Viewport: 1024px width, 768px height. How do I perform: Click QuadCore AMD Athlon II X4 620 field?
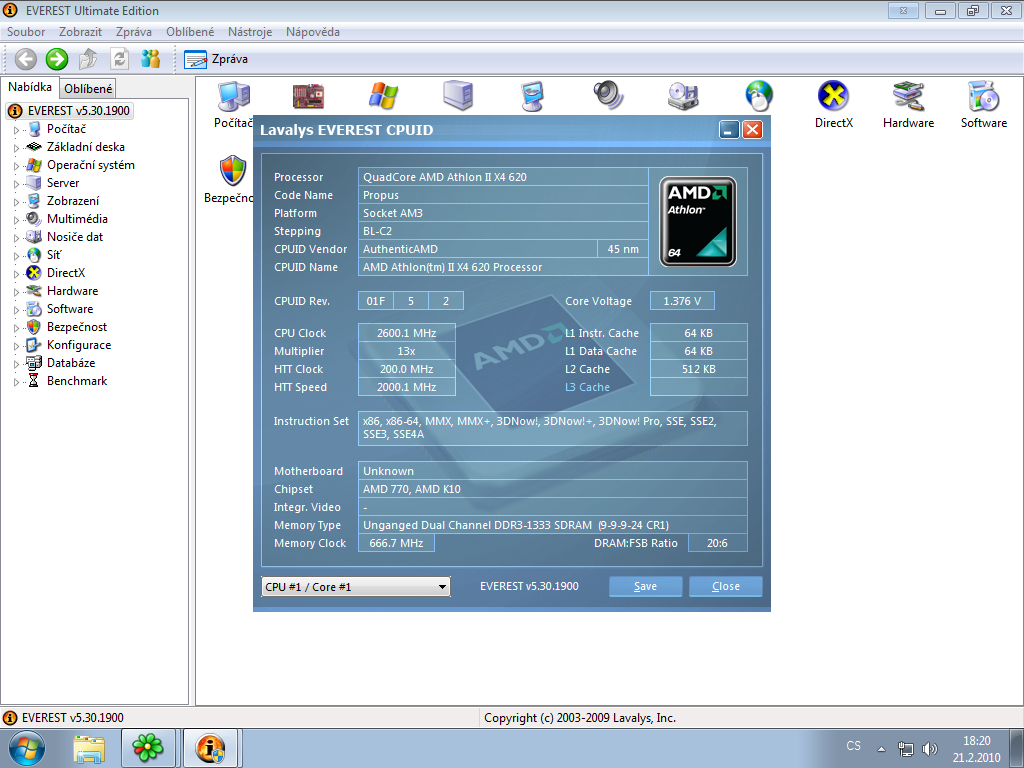[x=503, y=177]
